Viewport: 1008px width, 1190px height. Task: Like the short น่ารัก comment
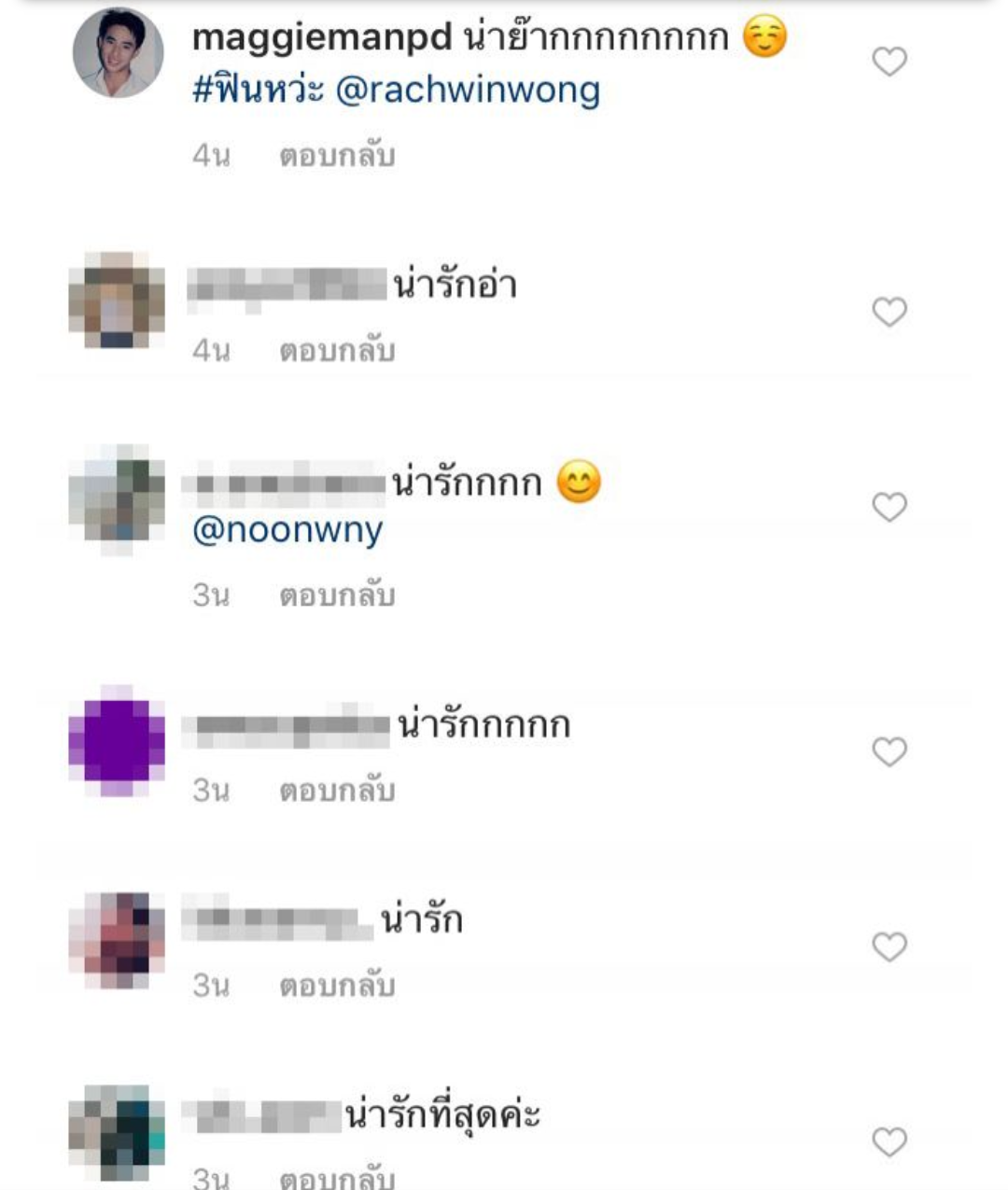[889, 946]
